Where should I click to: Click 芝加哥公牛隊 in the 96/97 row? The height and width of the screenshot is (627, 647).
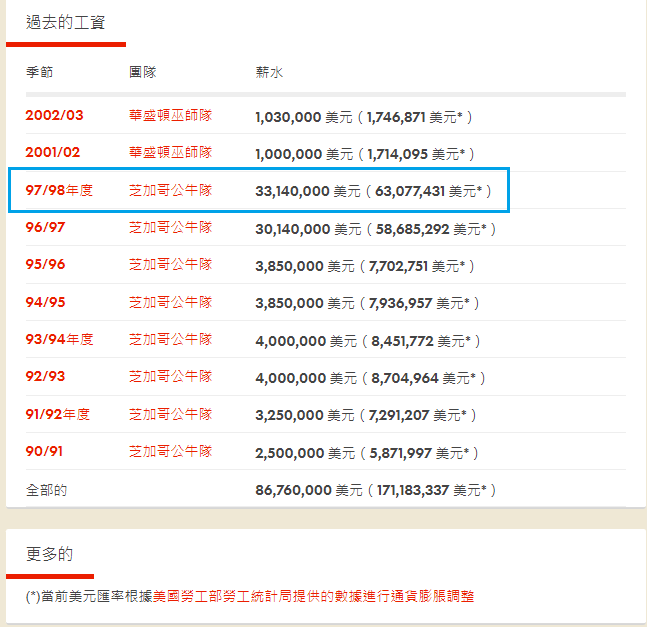171,228
